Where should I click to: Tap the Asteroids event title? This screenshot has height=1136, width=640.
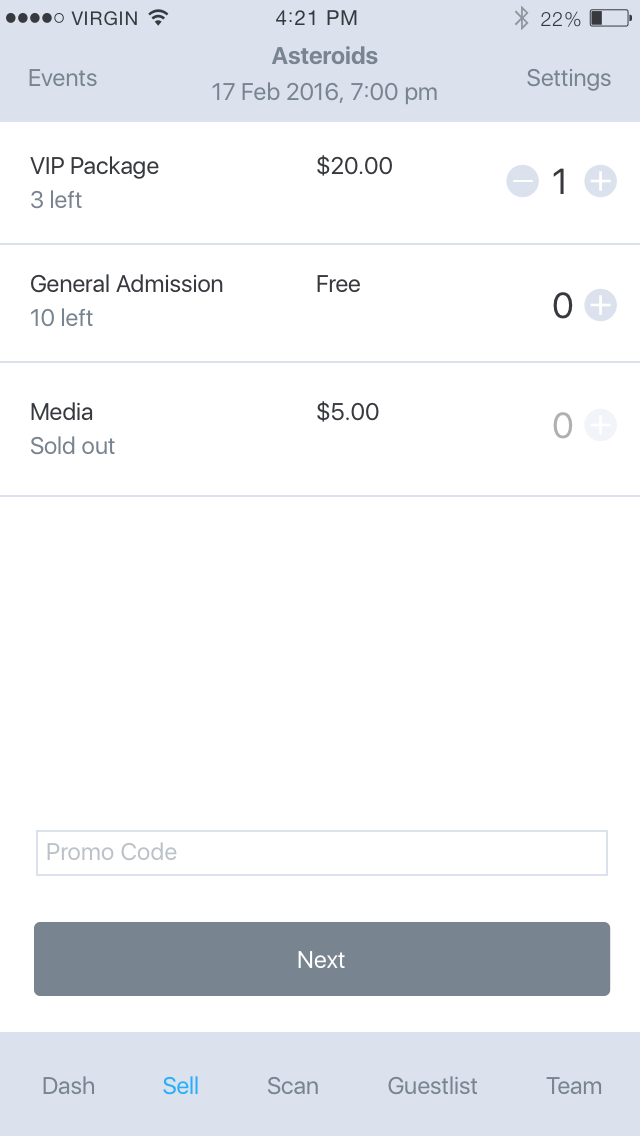click(x=324, y=56)
